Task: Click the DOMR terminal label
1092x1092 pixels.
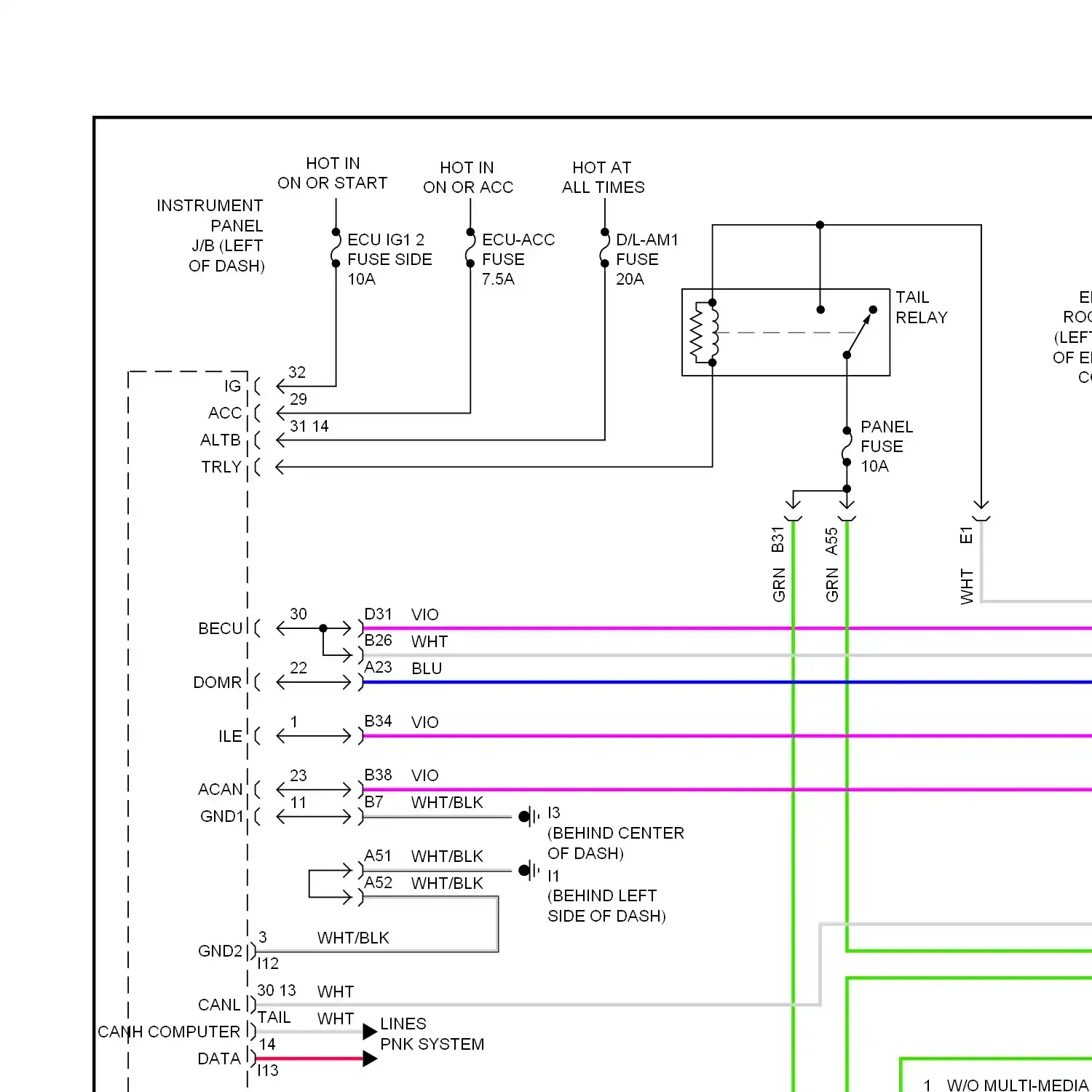Action: click(217, 682)
